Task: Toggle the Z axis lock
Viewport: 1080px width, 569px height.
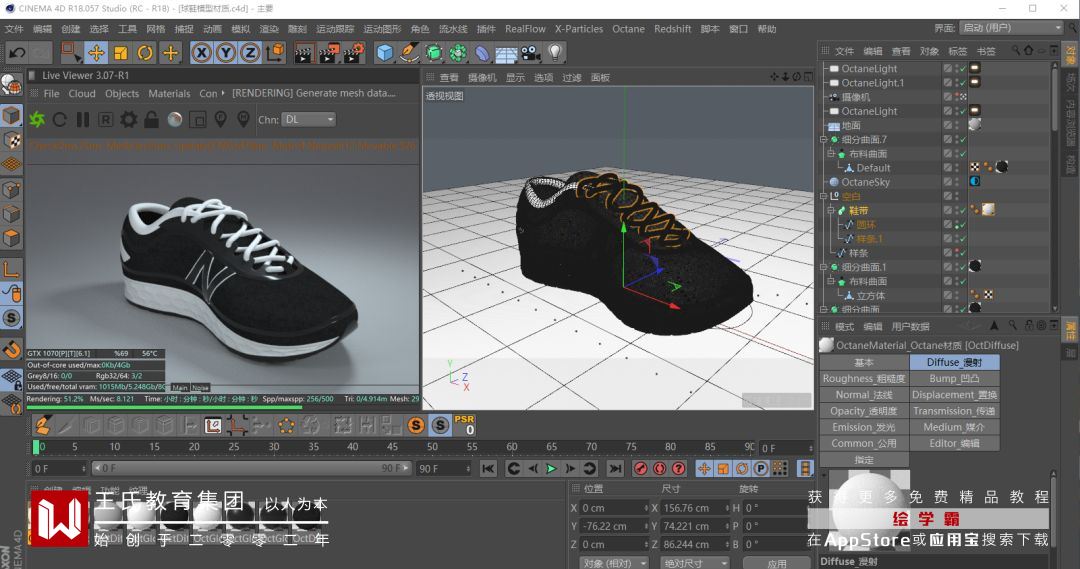Action: point(250,53)
